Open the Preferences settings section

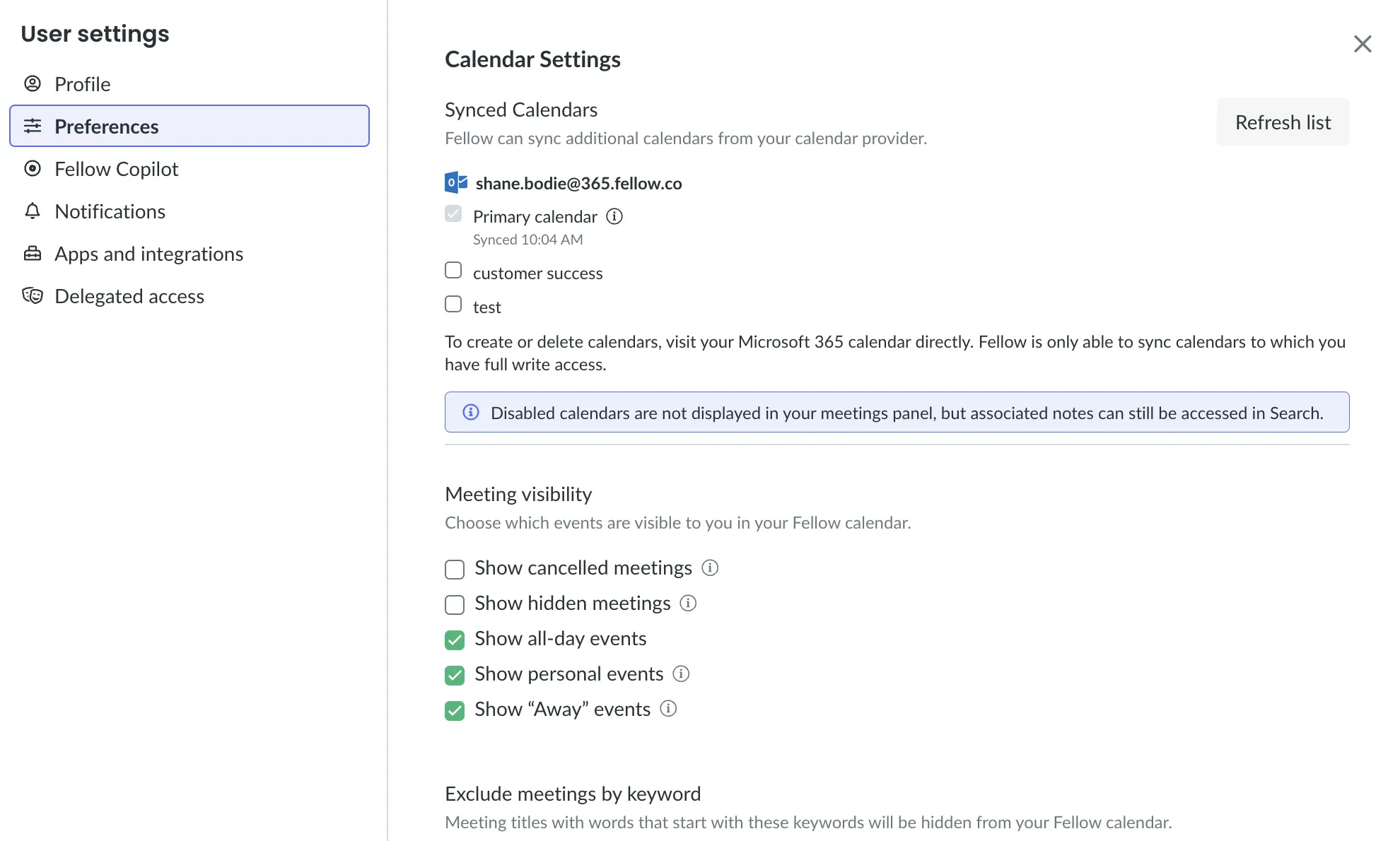point(189,127)
